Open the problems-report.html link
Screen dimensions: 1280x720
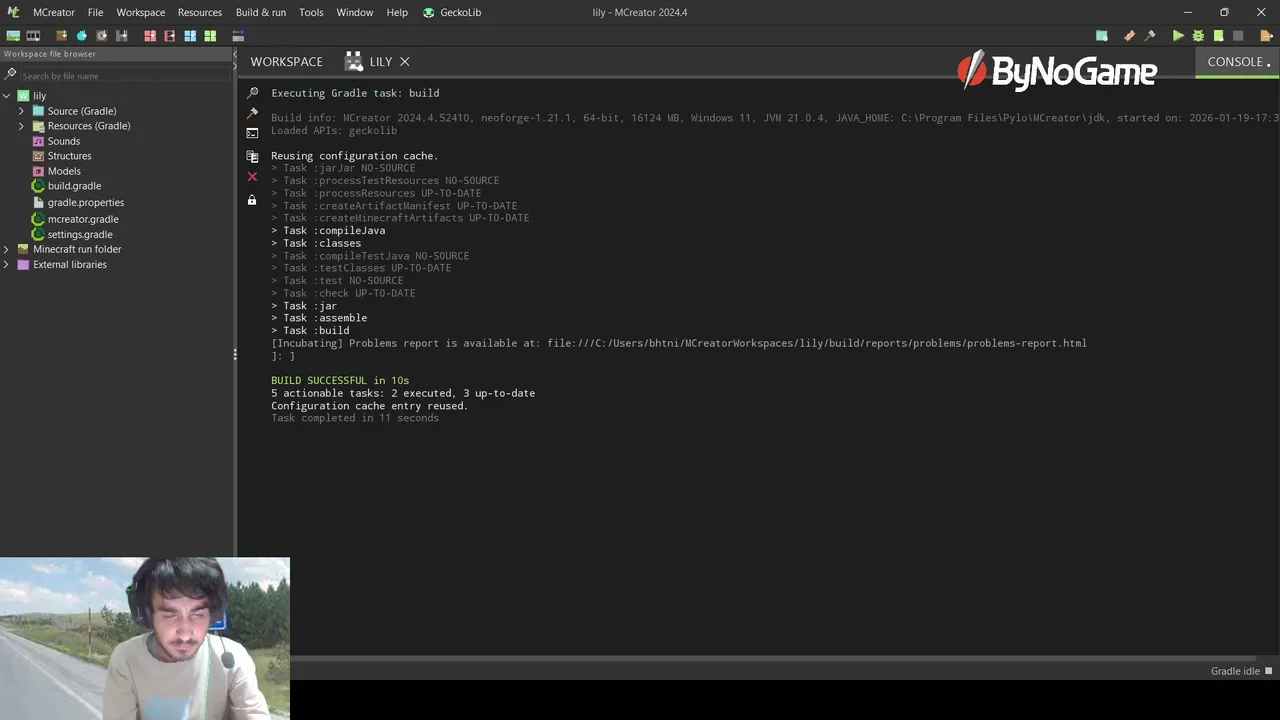817,343
